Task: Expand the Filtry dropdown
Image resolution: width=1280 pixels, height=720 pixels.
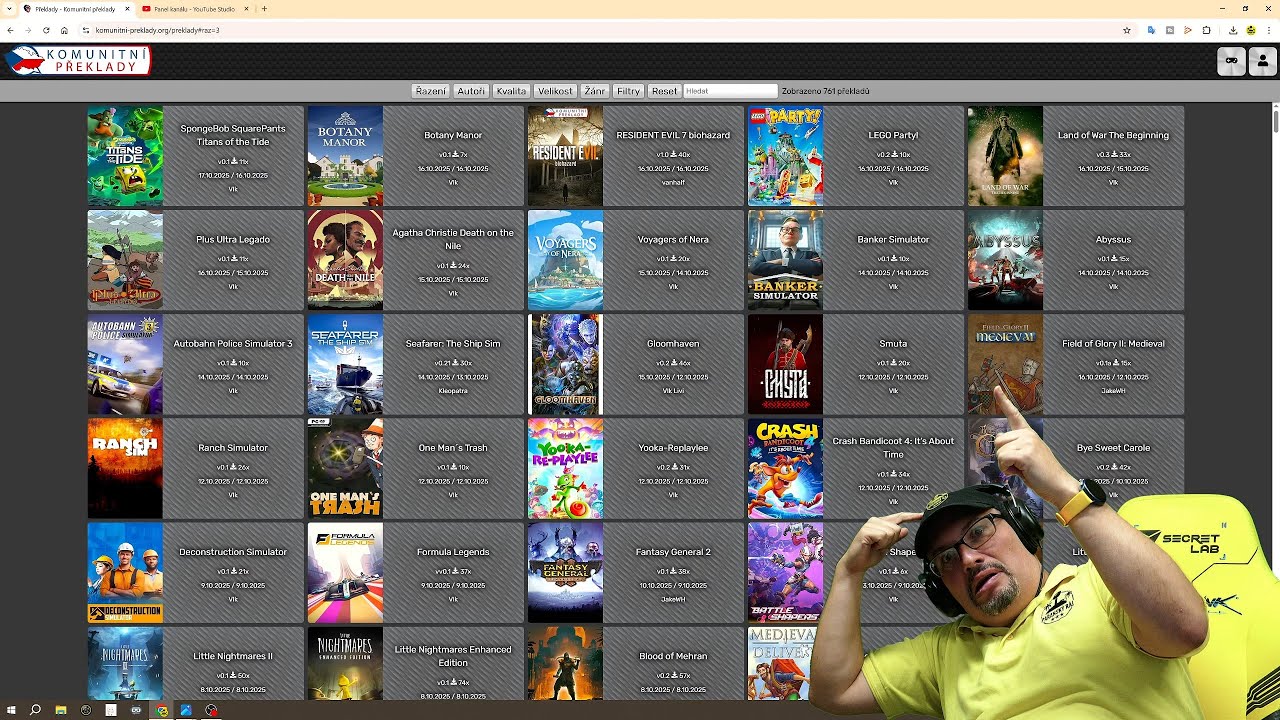Action: coord(628,91)
